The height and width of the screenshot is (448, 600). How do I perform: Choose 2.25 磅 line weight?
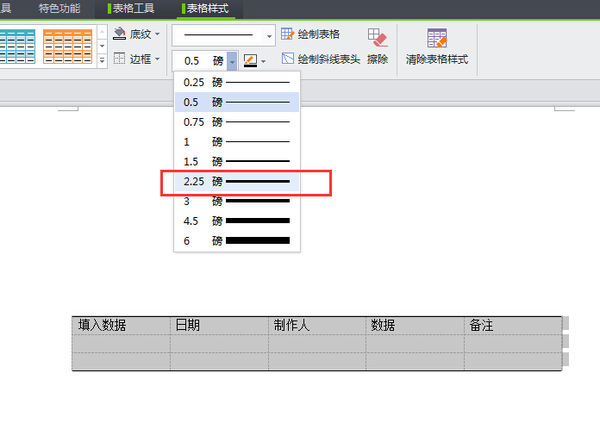point(237,181)
